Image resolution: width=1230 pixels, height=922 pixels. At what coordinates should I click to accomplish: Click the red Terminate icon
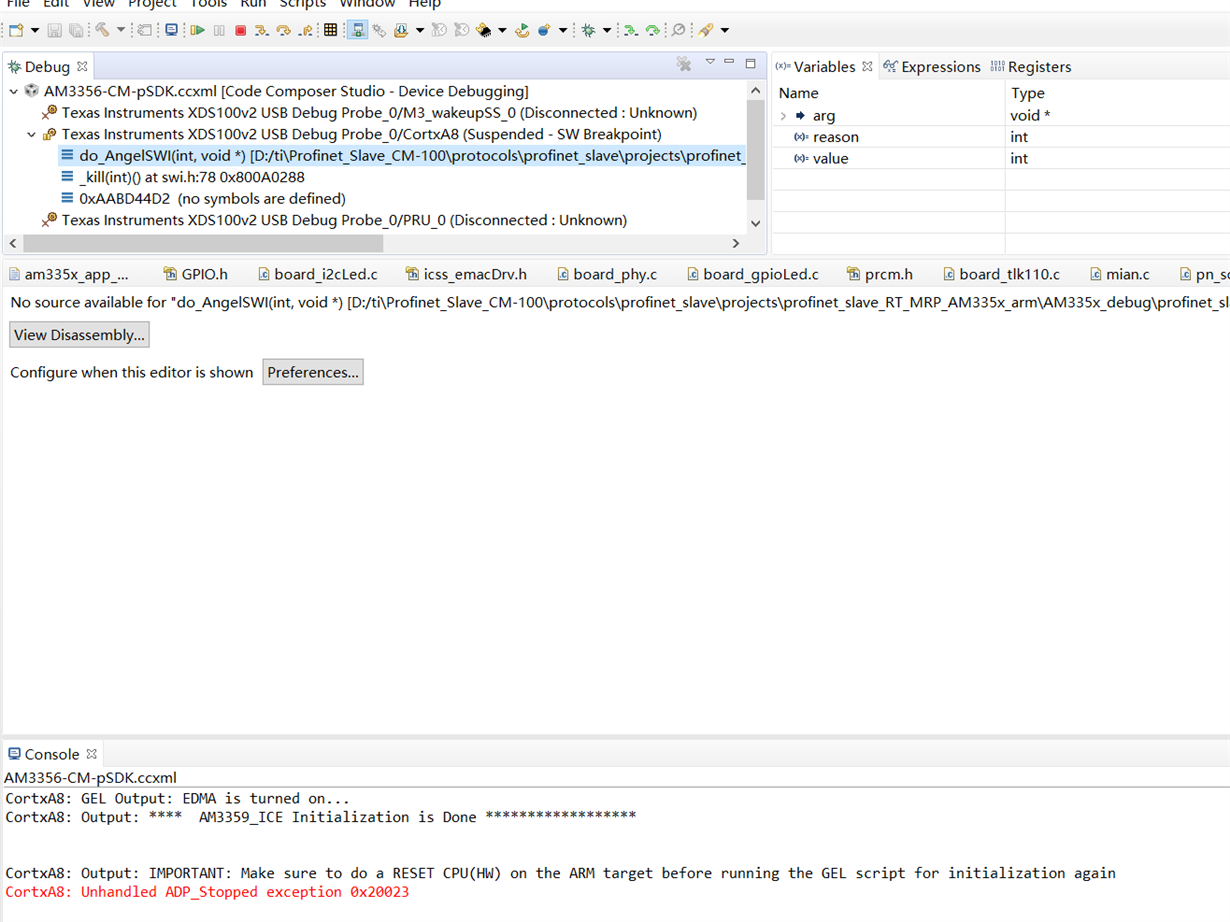tap(241, 30)
